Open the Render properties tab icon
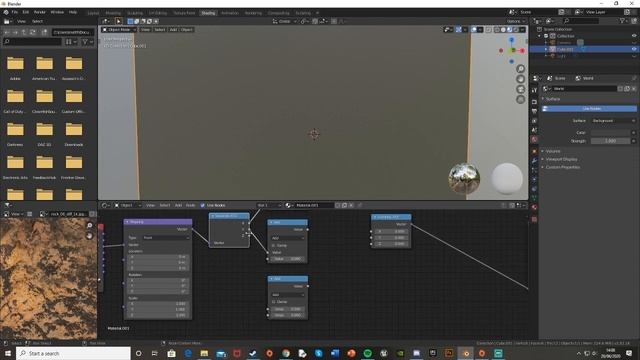640x360 pixels. (534, 102)
